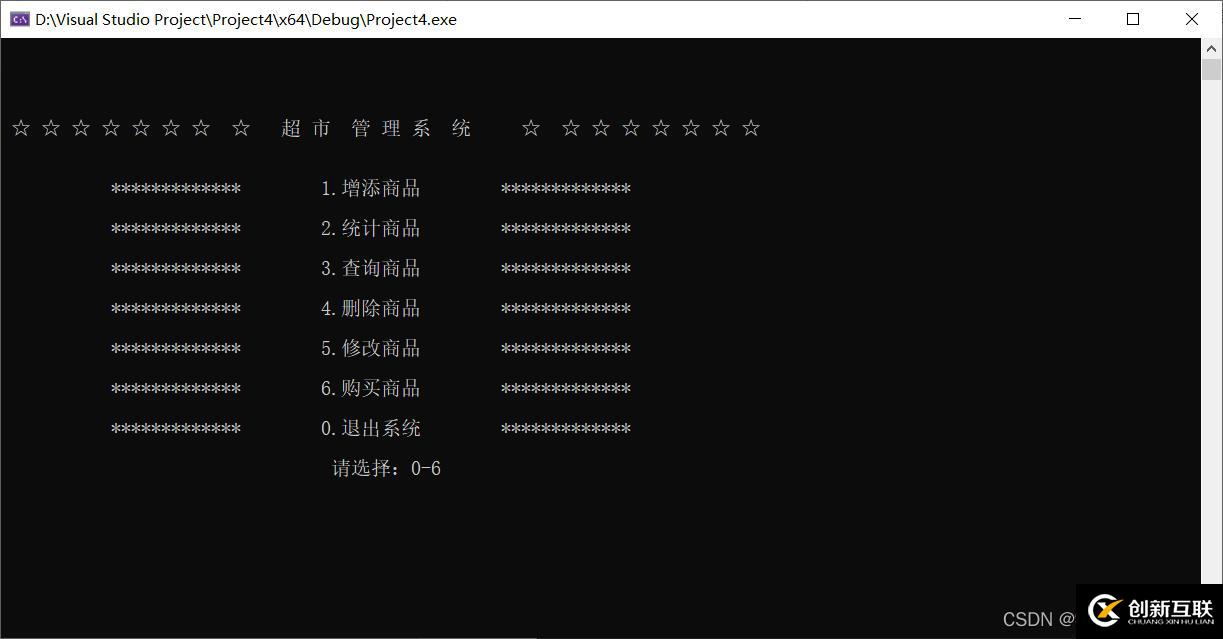
Task: Maximize the console window
Action: tap(1133, 19)
